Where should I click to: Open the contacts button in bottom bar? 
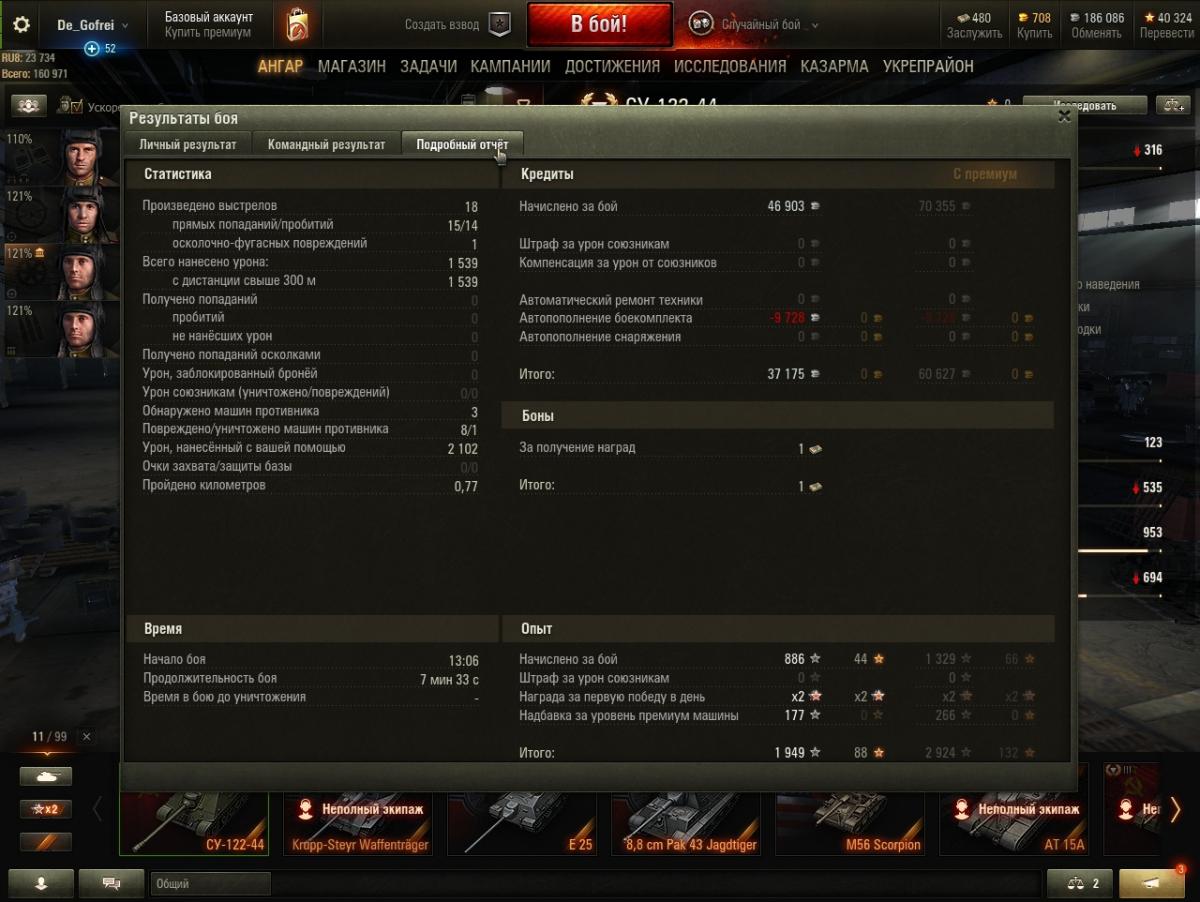[41, 884]
